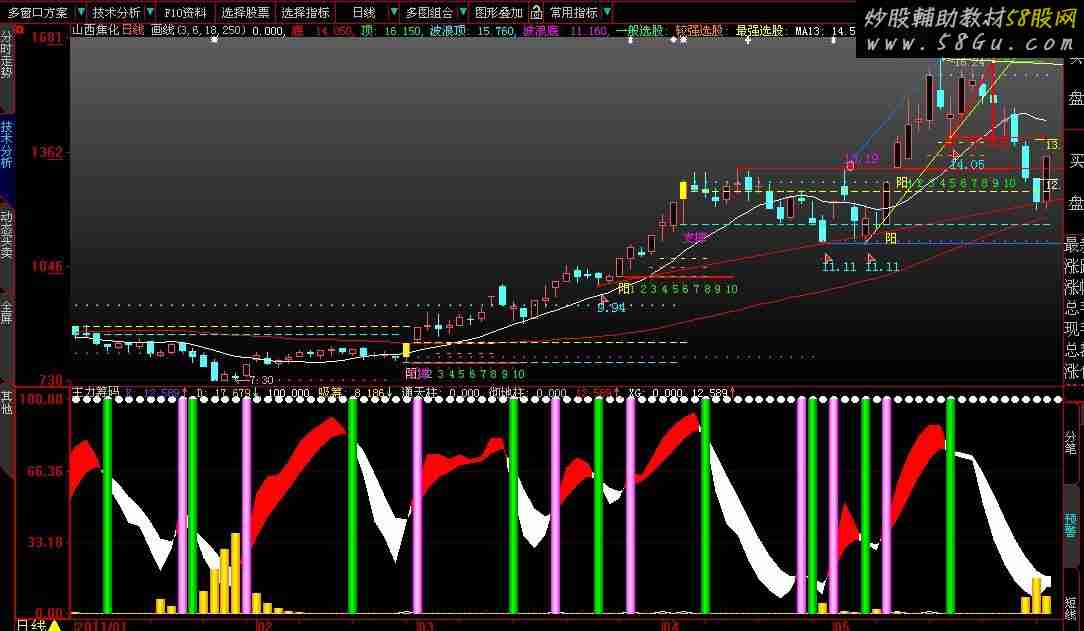This screenshot has width=1084, height=631.
Task: Click the 1681 price axis label
Action: tap(46, 37)
